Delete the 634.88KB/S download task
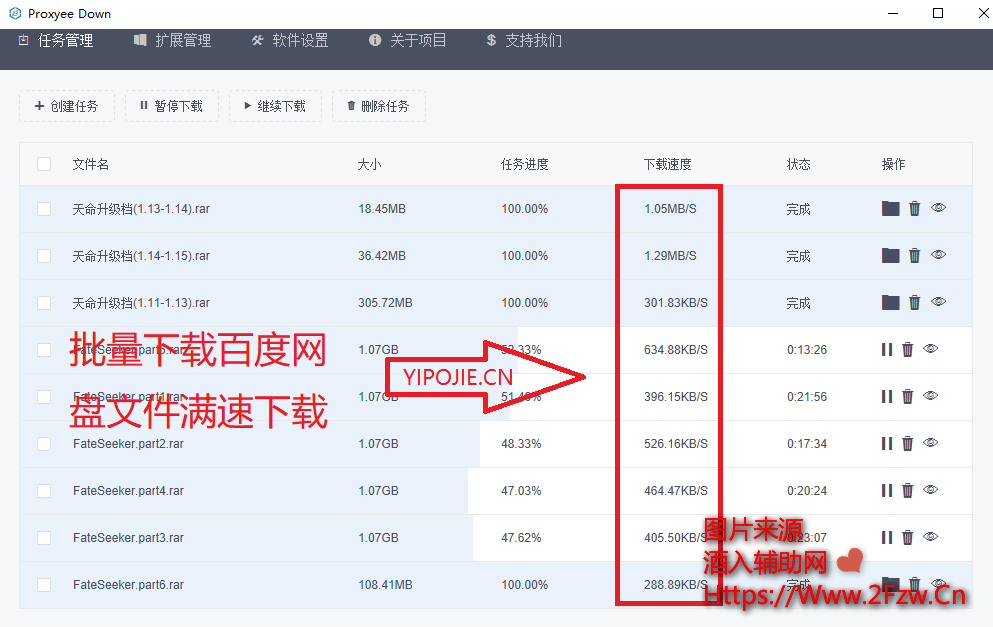 pos(908,349)
